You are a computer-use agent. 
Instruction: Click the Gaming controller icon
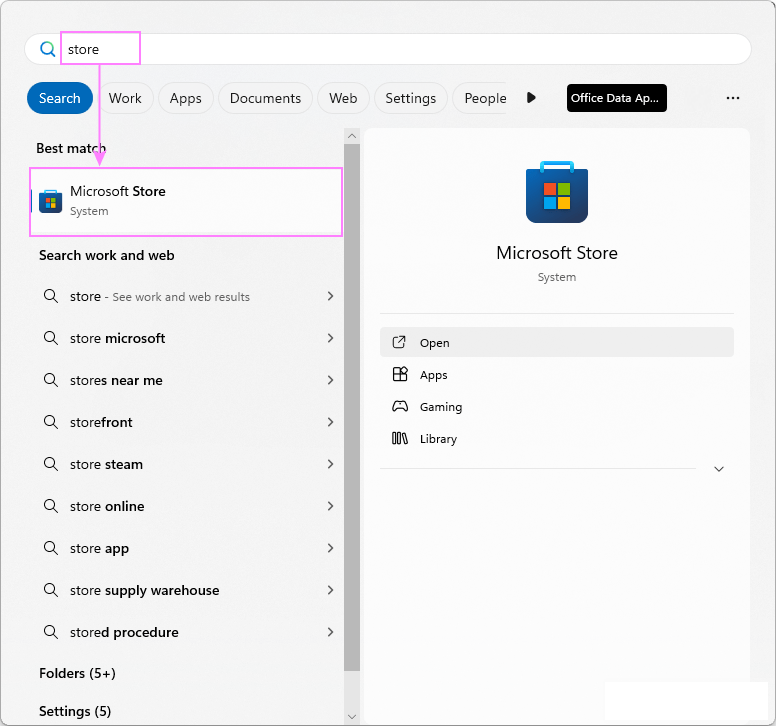coord(400,406)
